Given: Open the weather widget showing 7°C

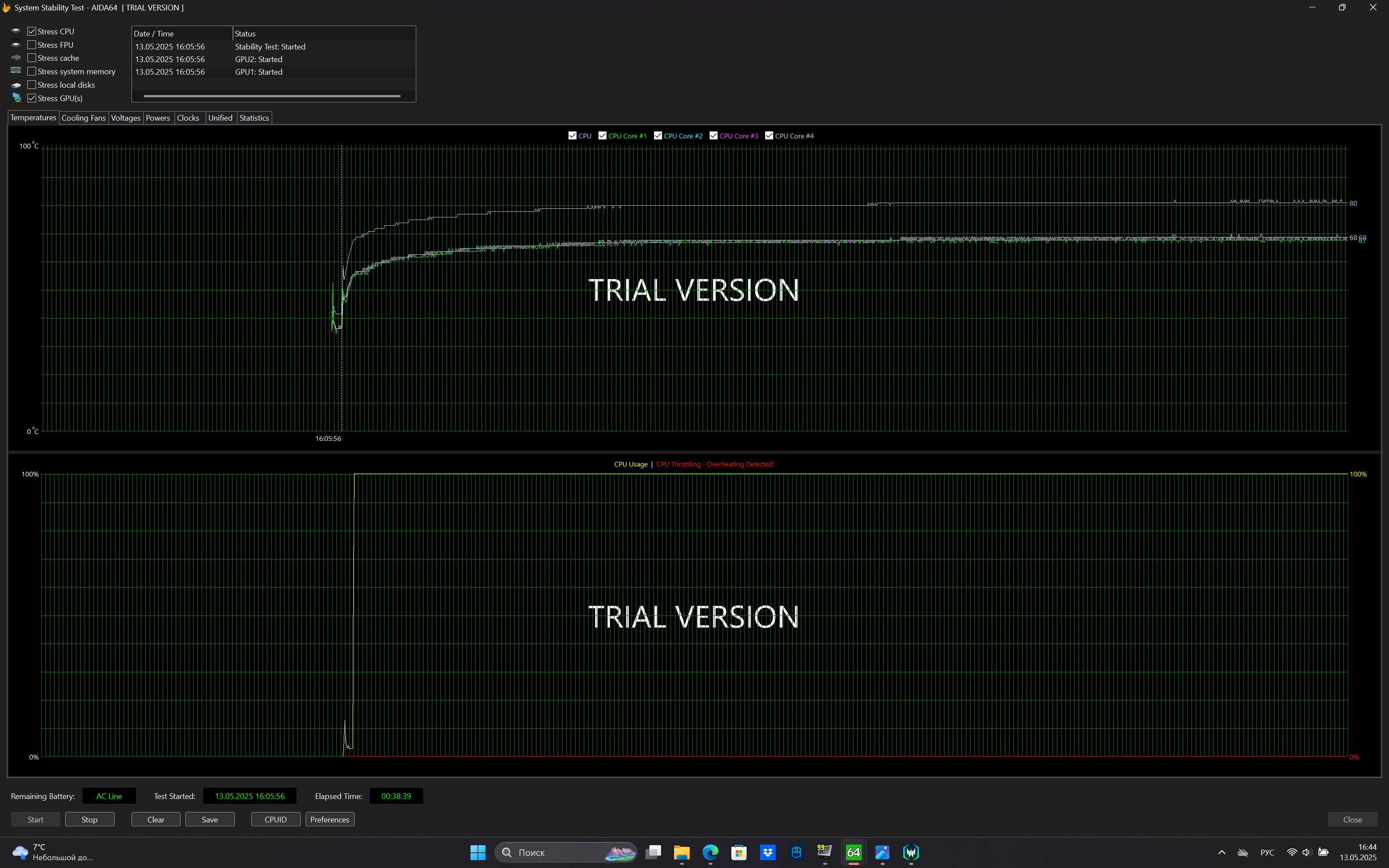Looking at the screenshot, I should tap(53, 852).
